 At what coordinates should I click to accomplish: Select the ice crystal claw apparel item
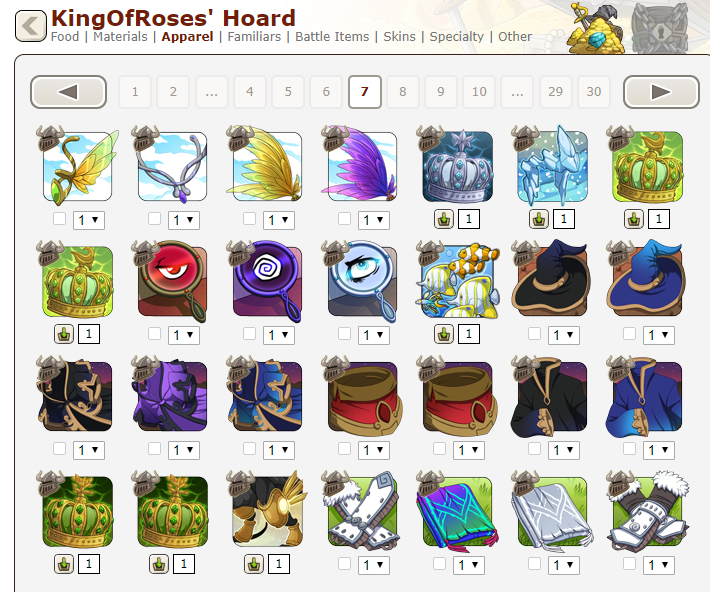coord(553,166)
